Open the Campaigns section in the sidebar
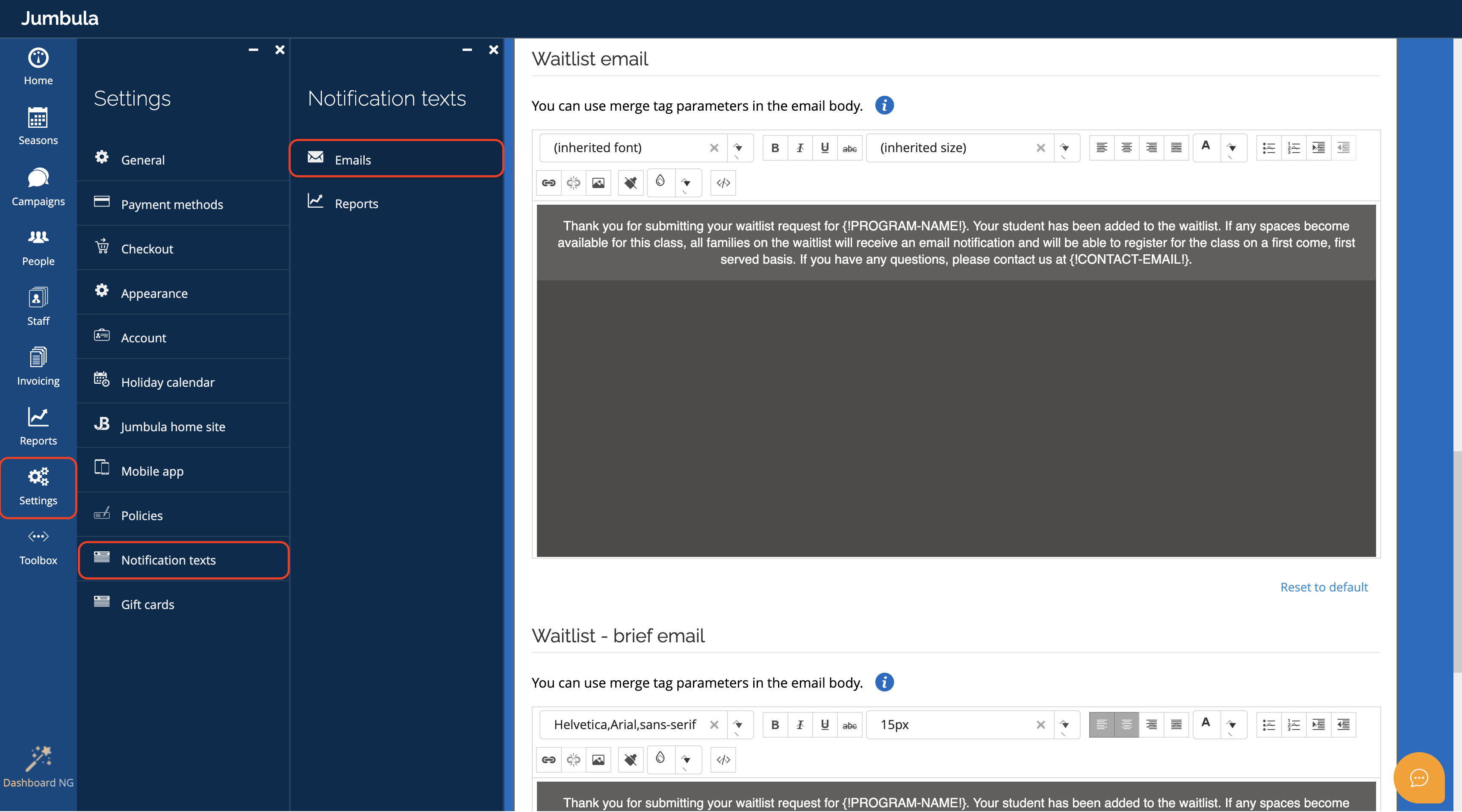Viewport: 1462px width, 812px height. pyautogui.click(x=38, y=187)
